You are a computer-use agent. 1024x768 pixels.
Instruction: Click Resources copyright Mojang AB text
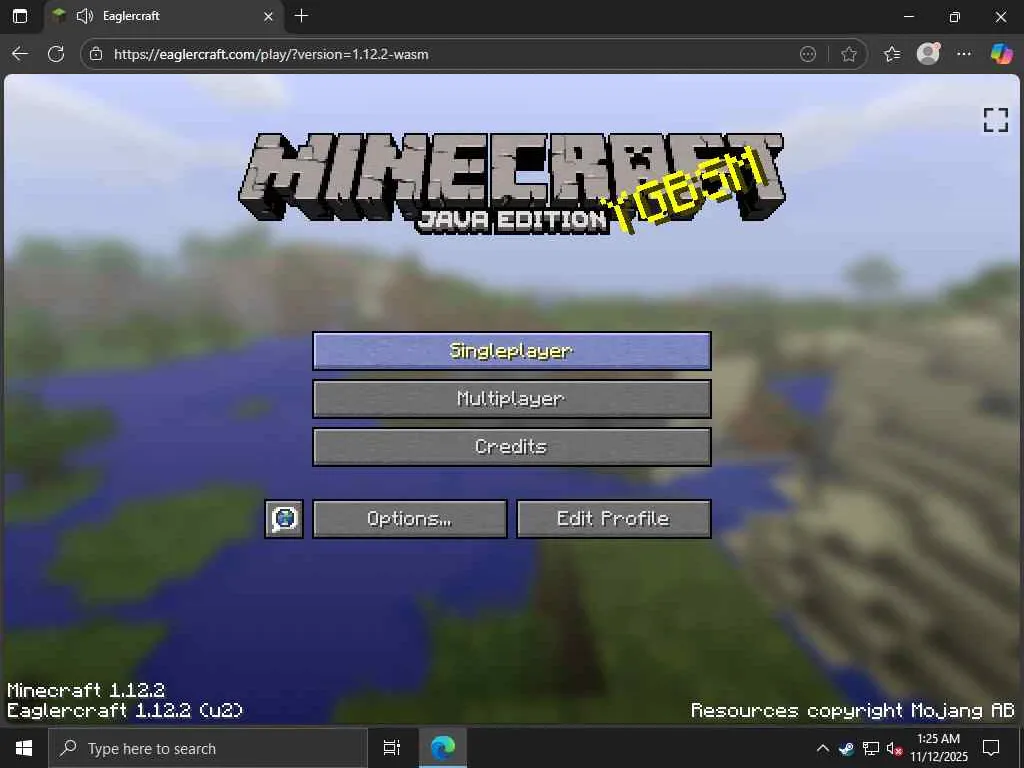pos(852,711)
